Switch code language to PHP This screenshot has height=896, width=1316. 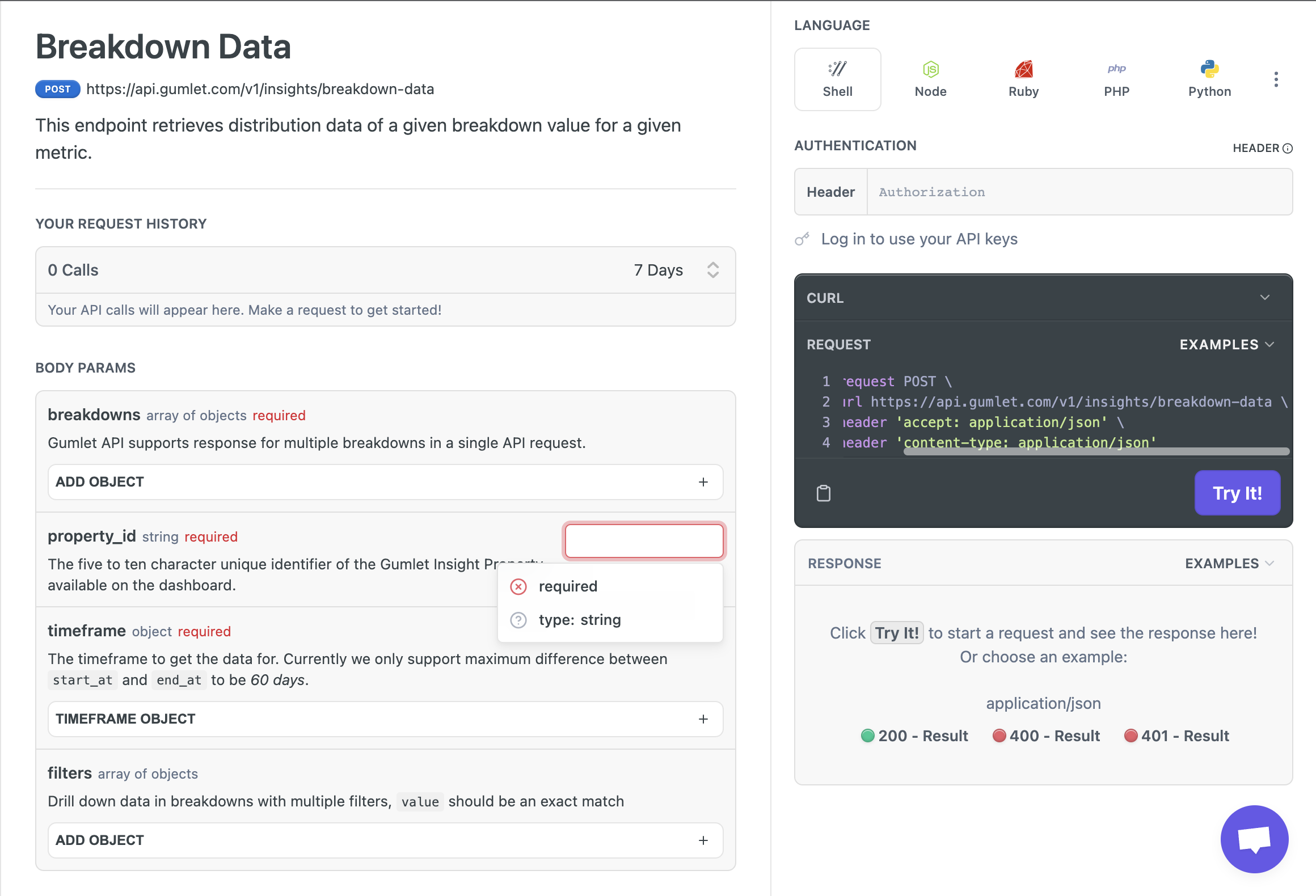click(1116, 79)
